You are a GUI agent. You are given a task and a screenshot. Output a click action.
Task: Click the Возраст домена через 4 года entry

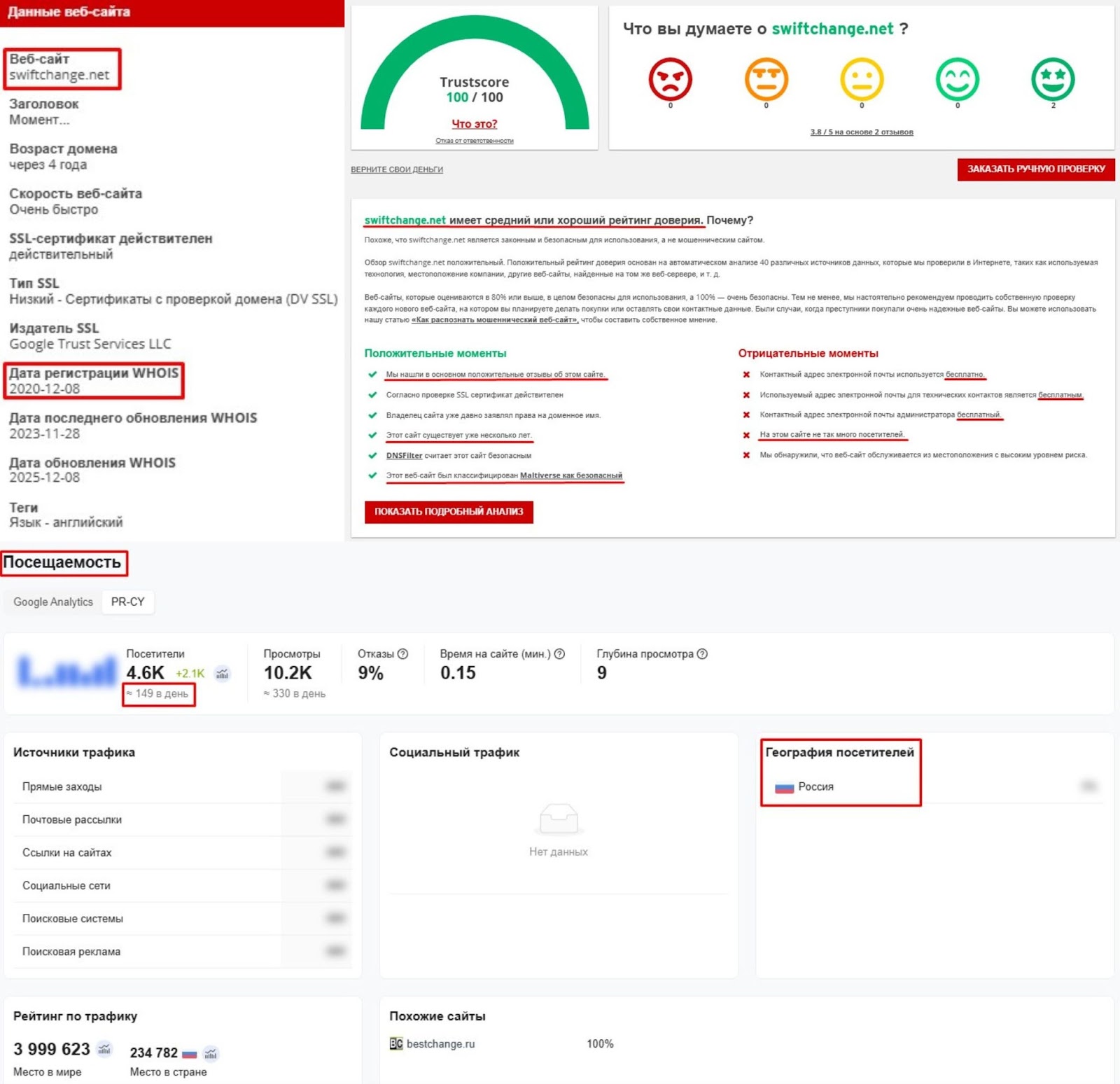[x=63, y=157]
